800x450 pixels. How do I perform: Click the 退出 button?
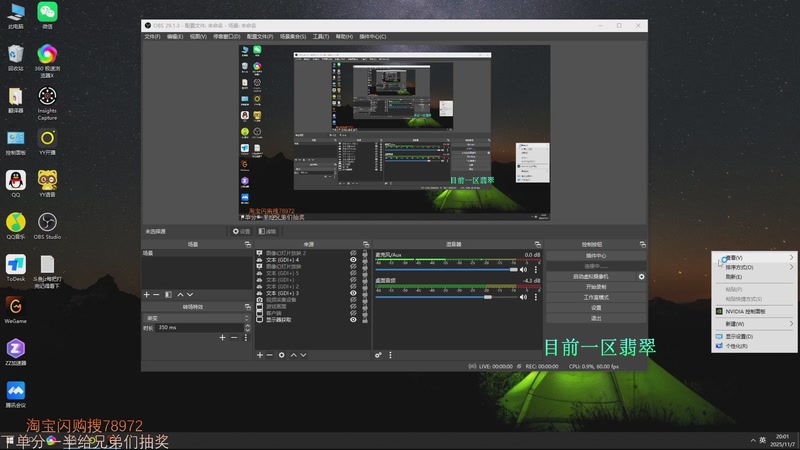595,318
